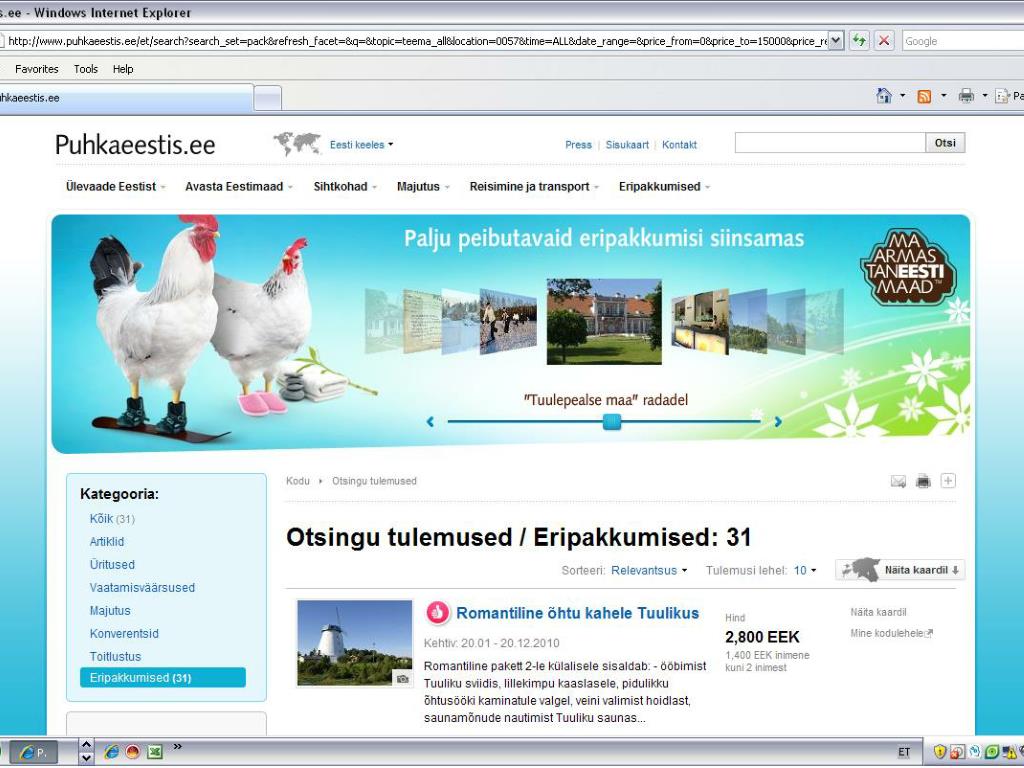This screenshot has height=768, width=1024.
Task: Click the IE toolbar printer icon
Action: point(966,96)
